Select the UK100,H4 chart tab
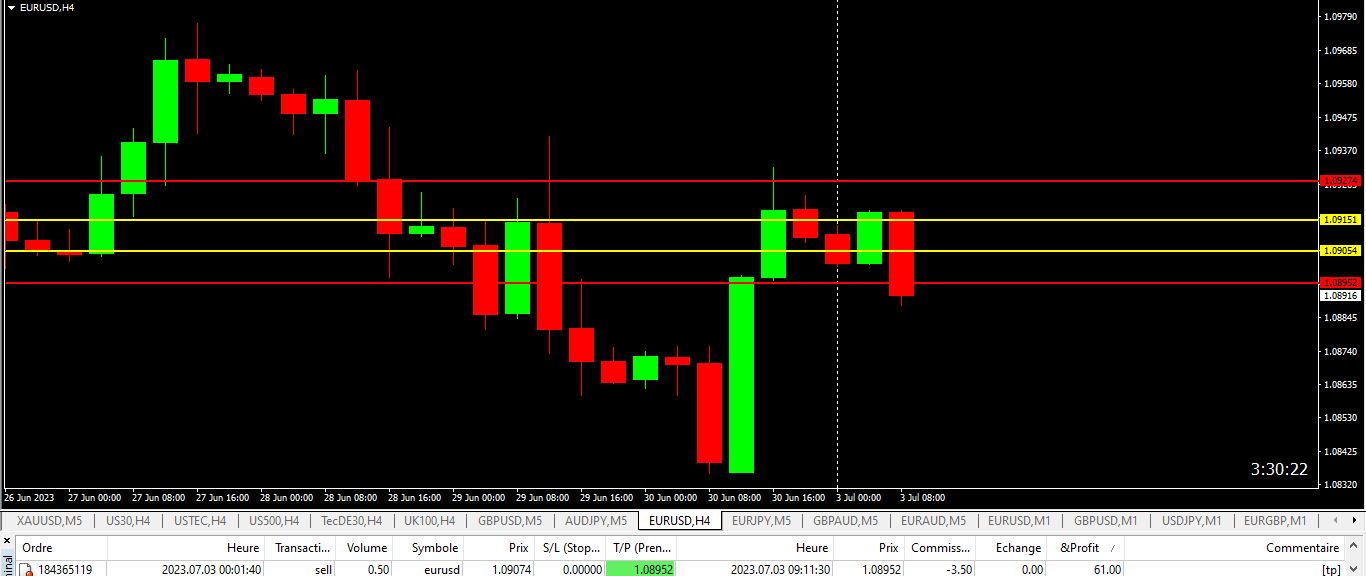The image size is (1366, 576). pyautogui.click(x=429, y=521)
